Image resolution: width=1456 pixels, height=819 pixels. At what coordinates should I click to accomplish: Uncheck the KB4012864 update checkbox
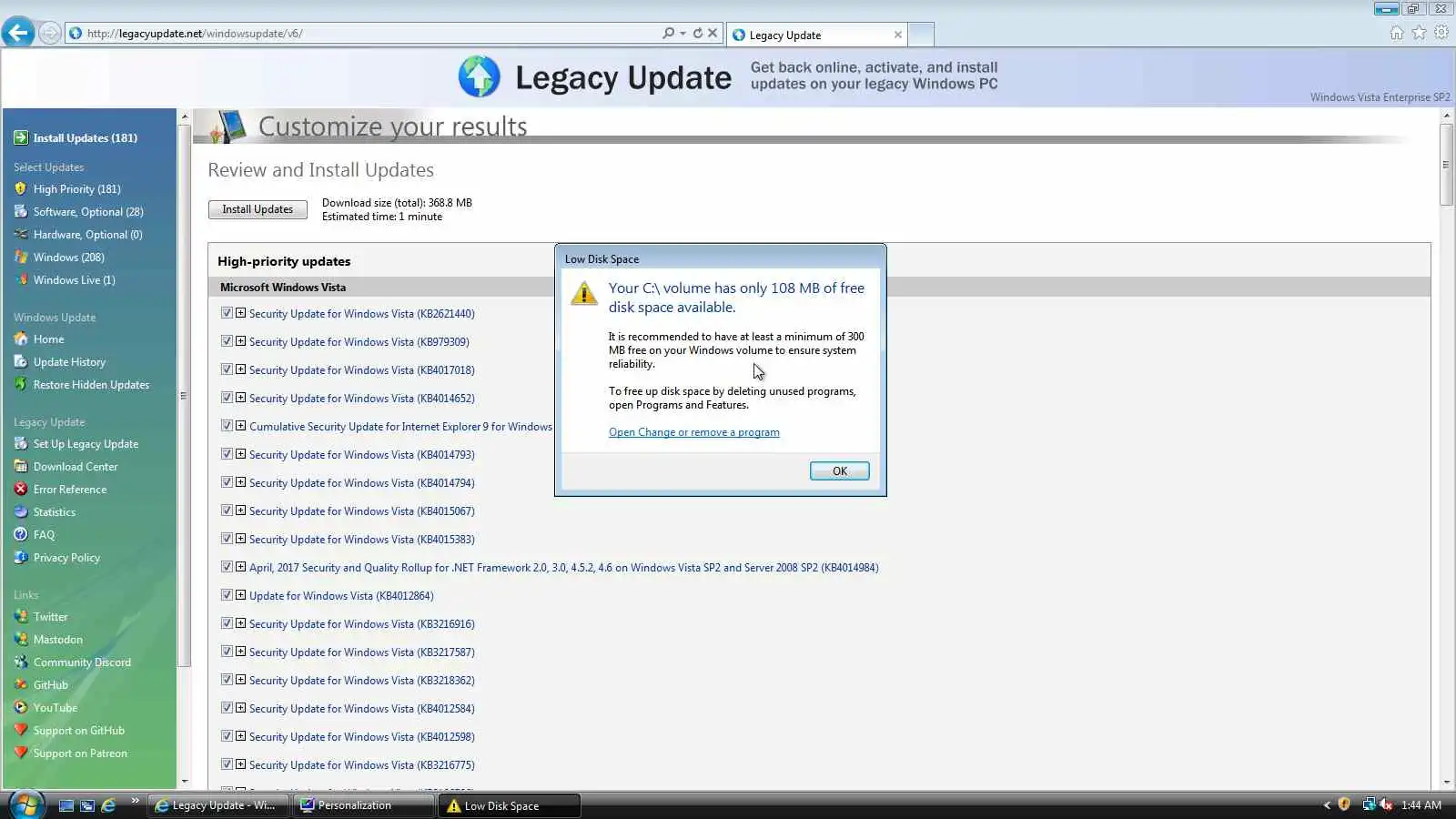point(227,595)
